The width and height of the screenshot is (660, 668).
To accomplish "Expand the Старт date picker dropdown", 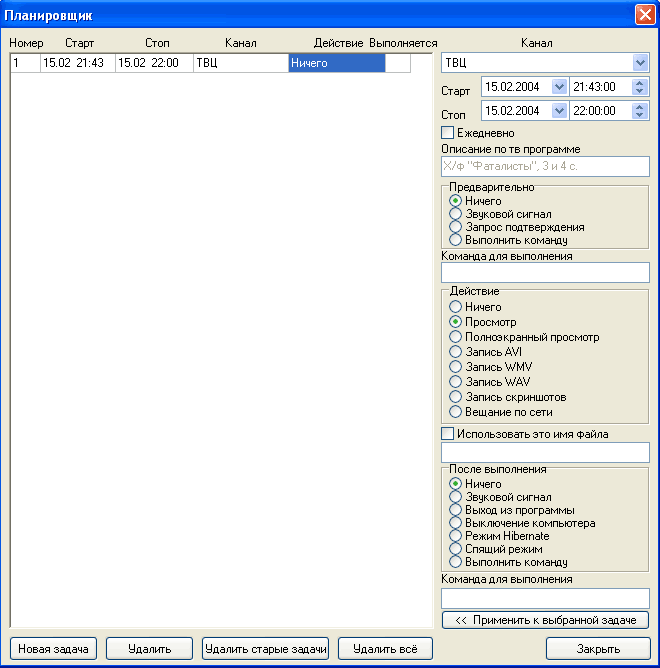I will tap(559, 87).
